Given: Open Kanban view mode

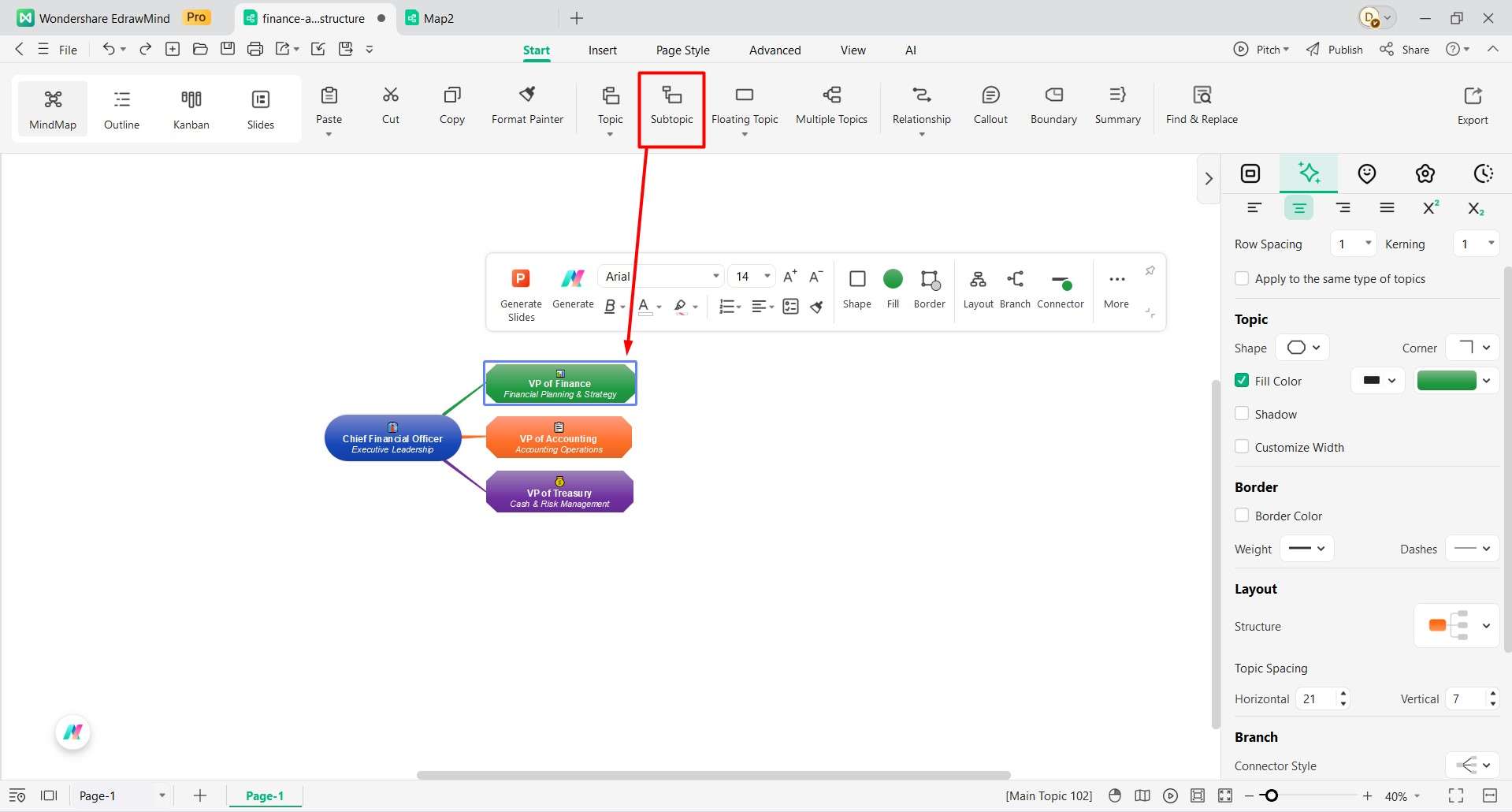Looking at the screenshot, I should (191, 109).
